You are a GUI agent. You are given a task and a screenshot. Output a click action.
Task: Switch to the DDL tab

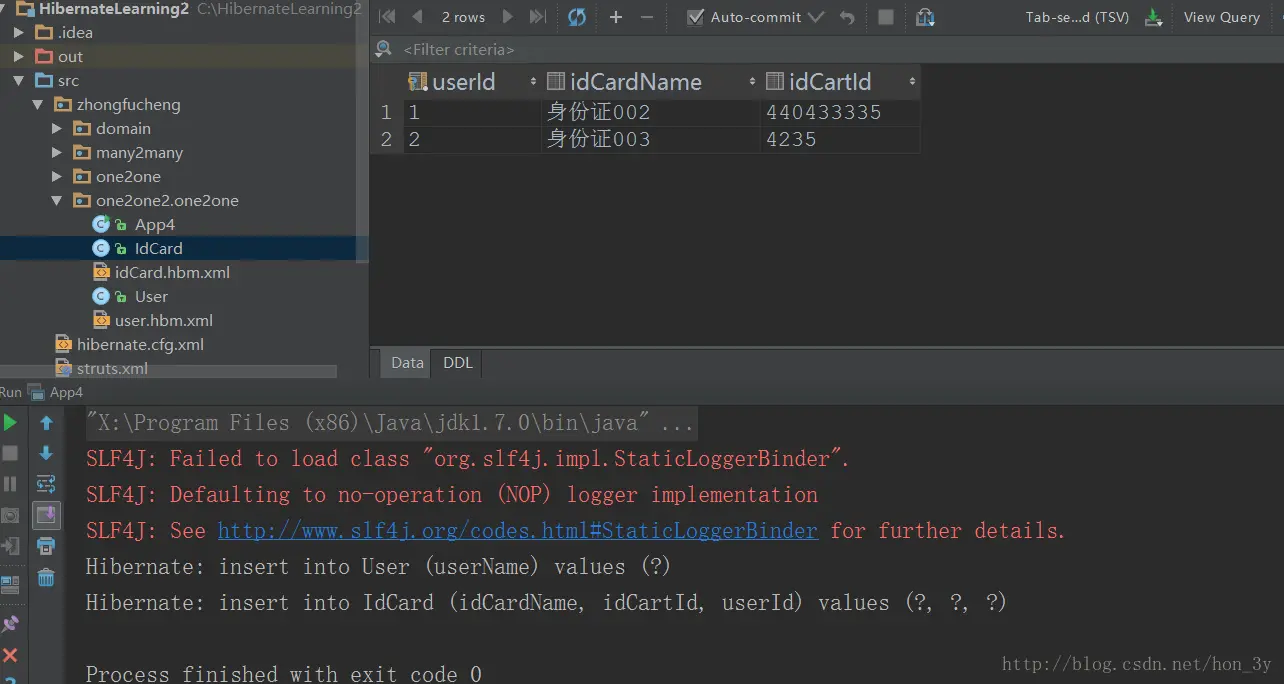pos(458,363)
